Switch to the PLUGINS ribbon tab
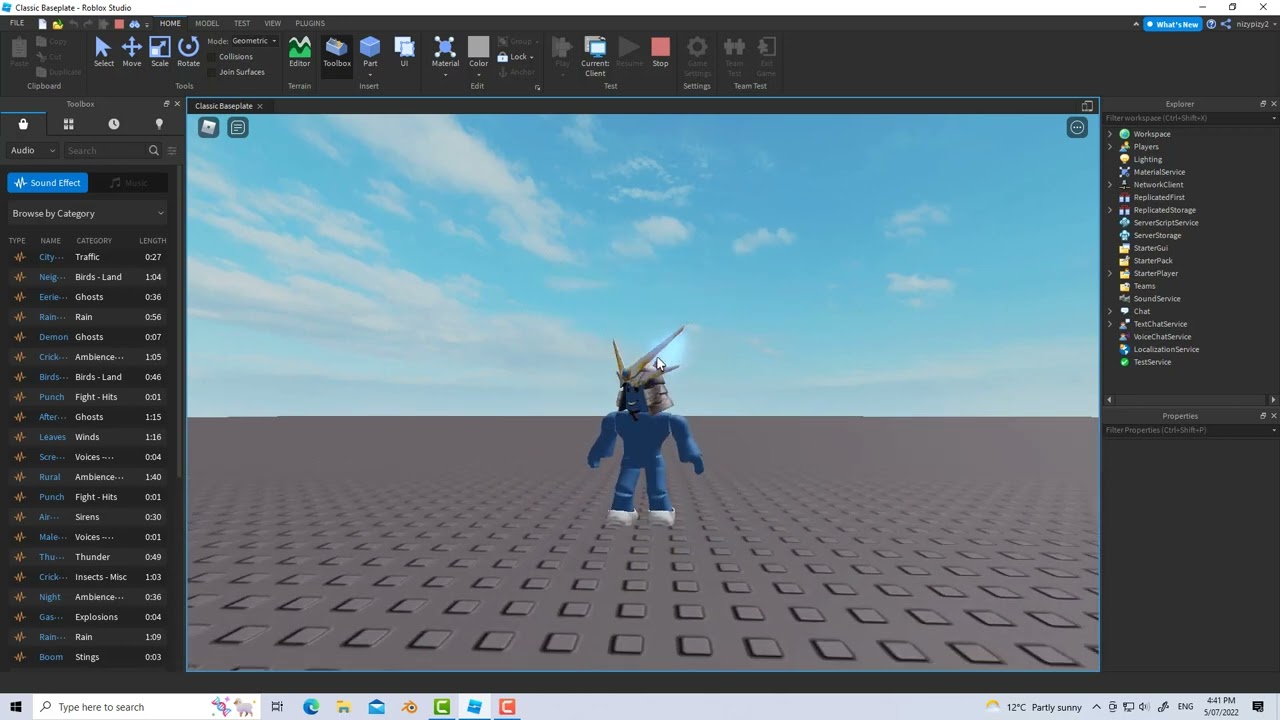This screenshot has height=720, width=1280. click(310, 23)
